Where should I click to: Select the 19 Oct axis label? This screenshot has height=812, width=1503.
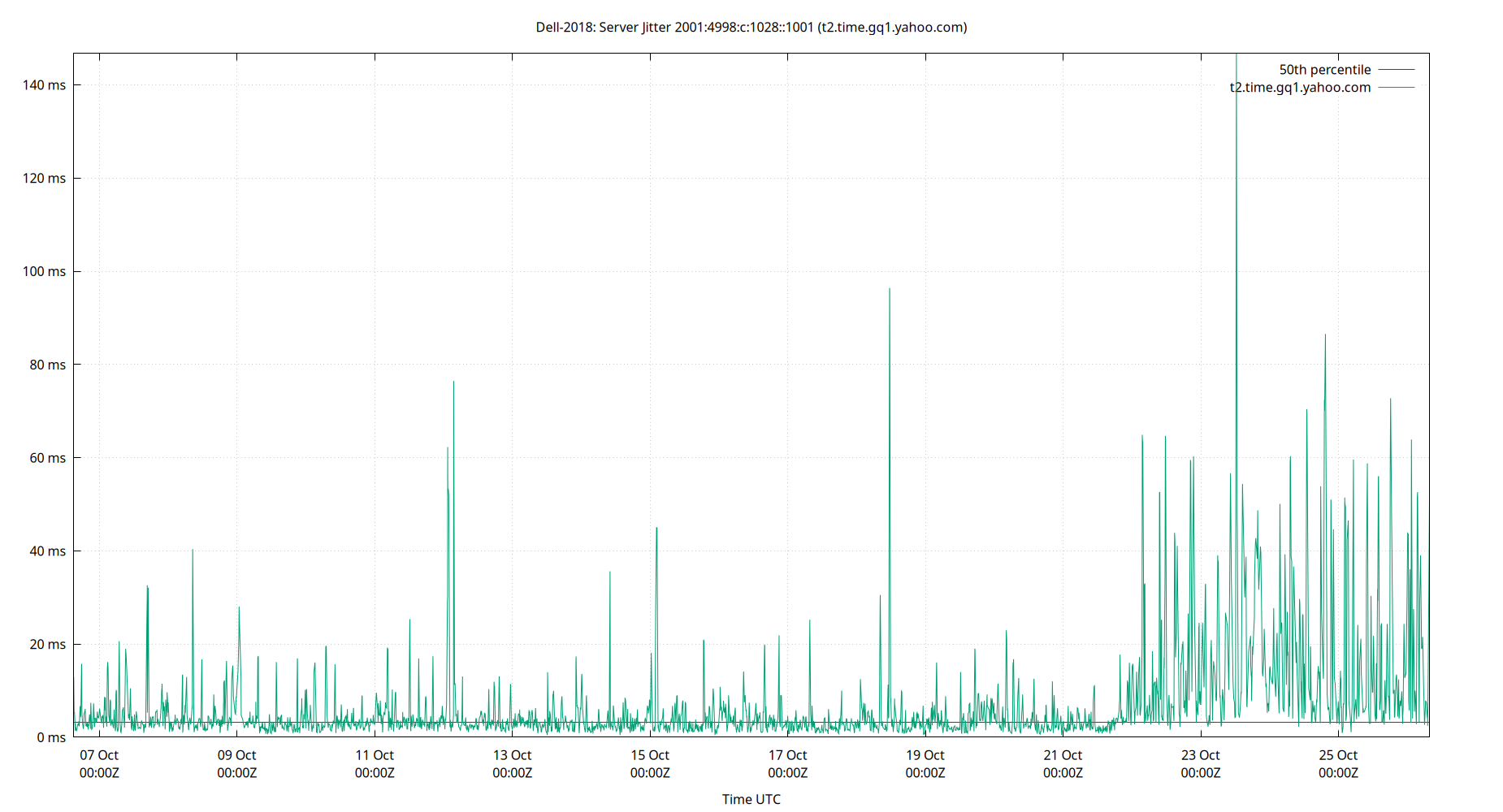[926, 755]
